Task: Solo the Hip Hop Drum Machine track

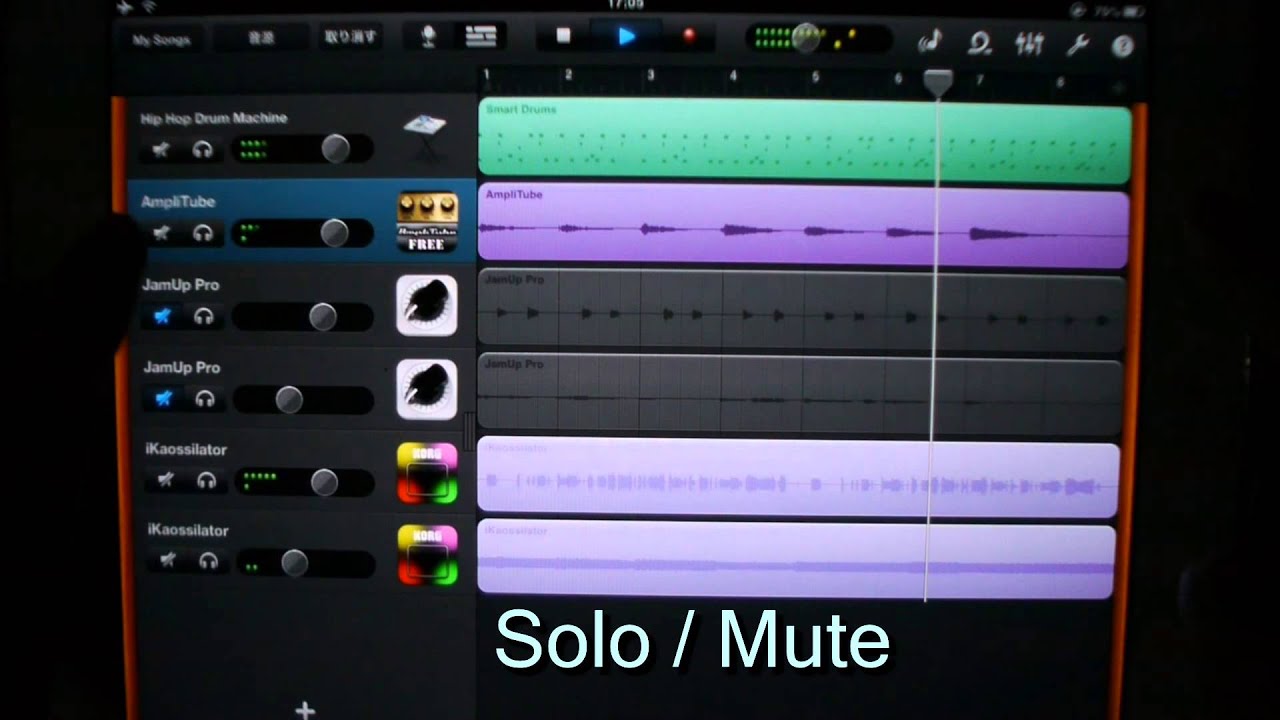Action: [x=204, y=150]
